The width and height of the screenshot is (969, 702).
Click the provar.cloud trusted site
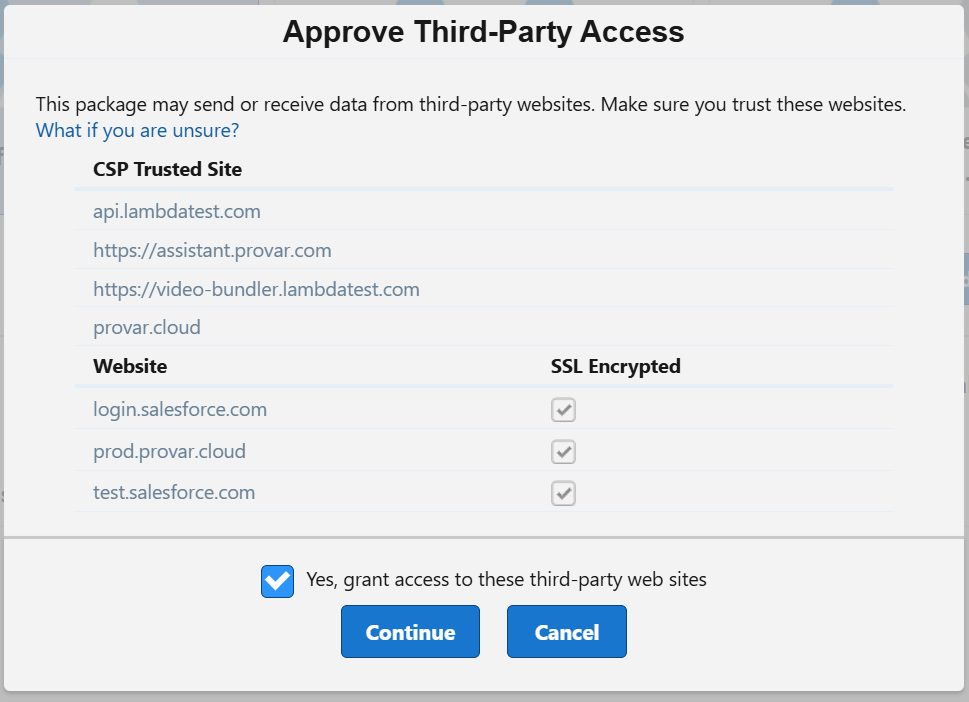(147, 327)
